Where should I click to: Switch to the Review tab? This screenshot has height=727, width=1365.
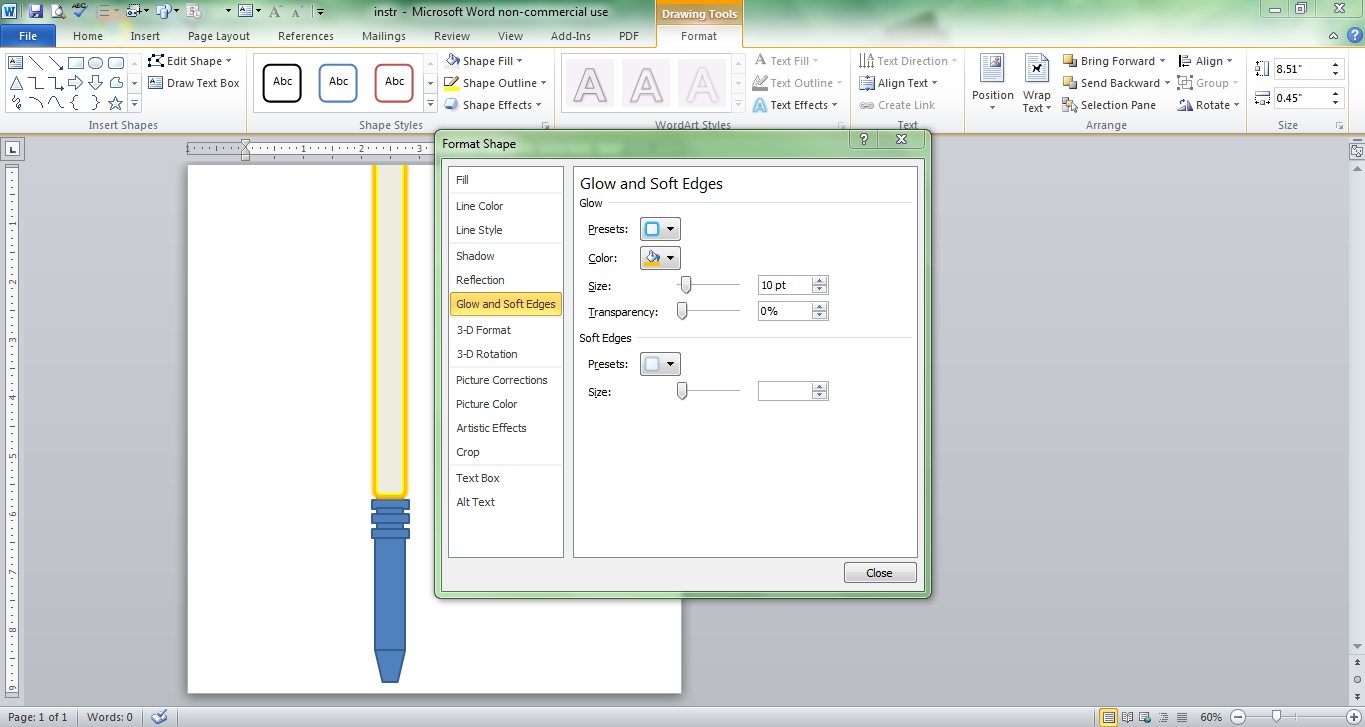[x=452, y=36]
